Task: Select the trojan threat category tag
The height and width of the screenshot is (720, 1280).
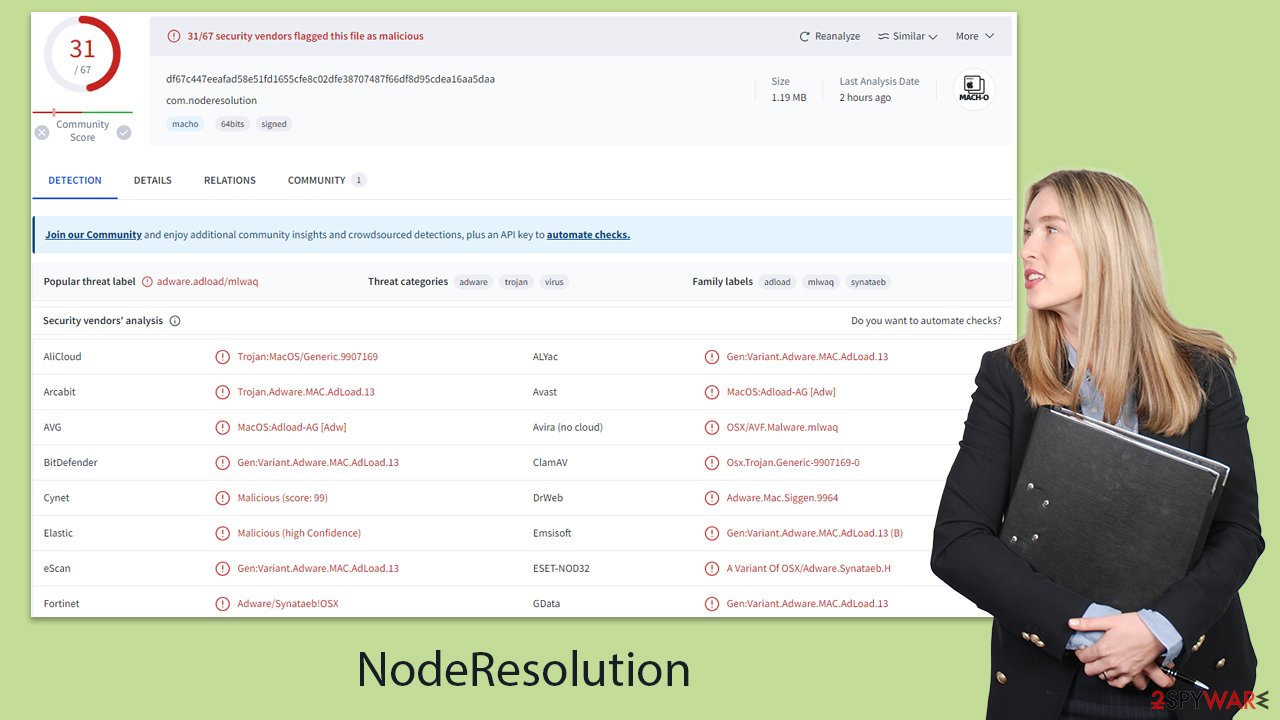Action: coord(516,282)
